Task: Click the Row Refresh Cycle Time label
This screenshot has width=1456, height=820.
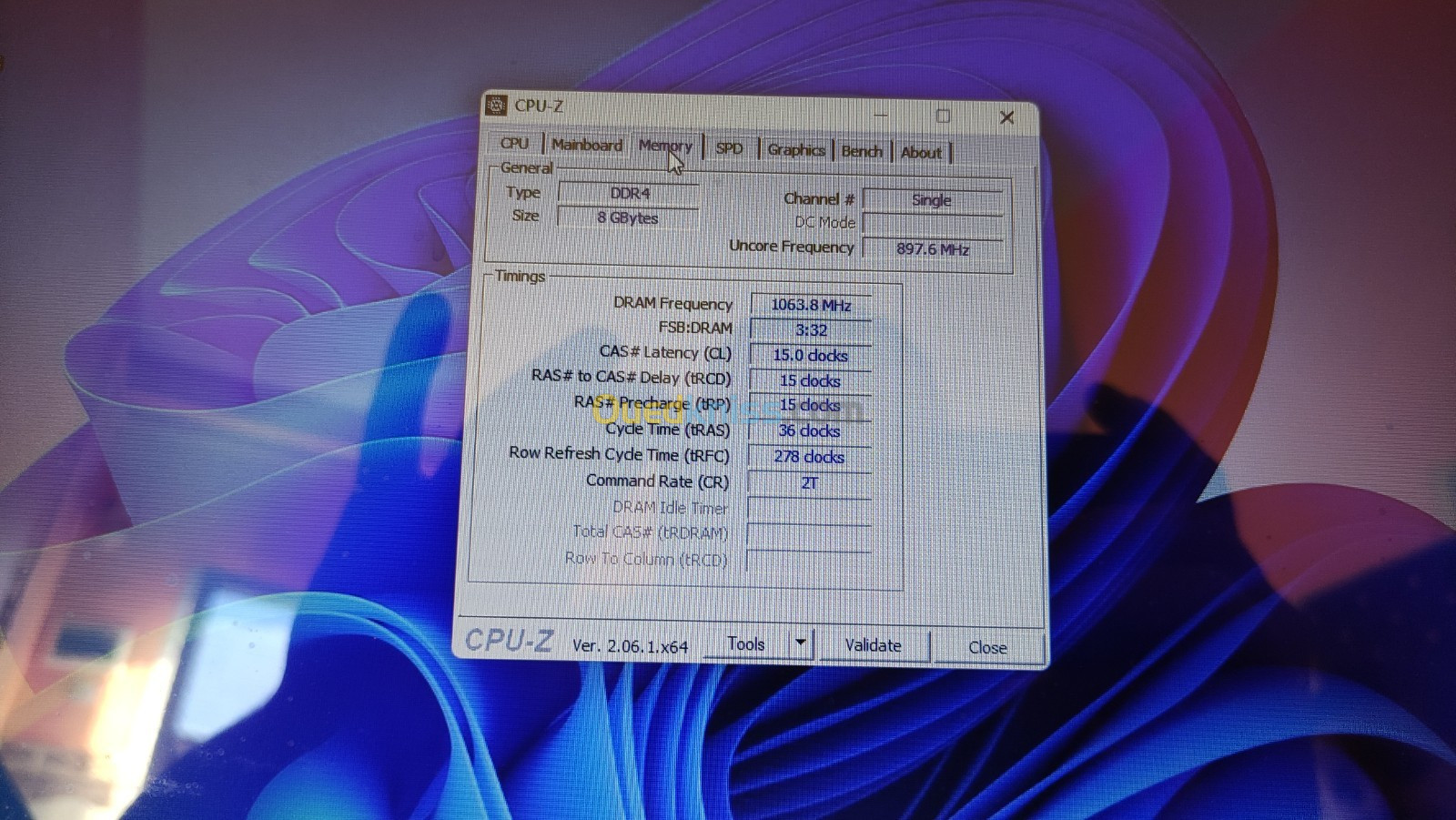Action: 619,453
